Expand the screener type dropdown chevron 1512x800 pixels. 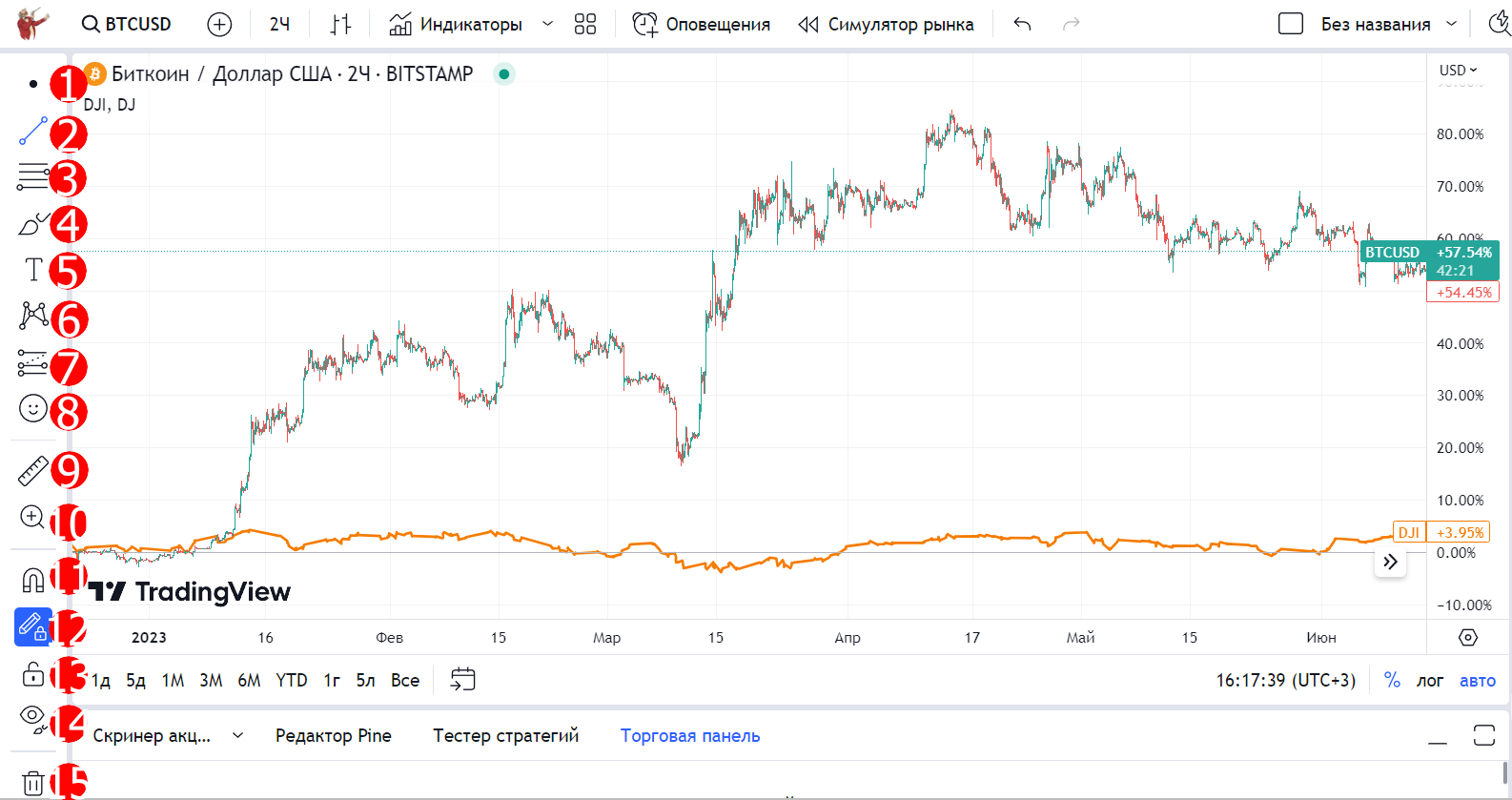(238, 735)
